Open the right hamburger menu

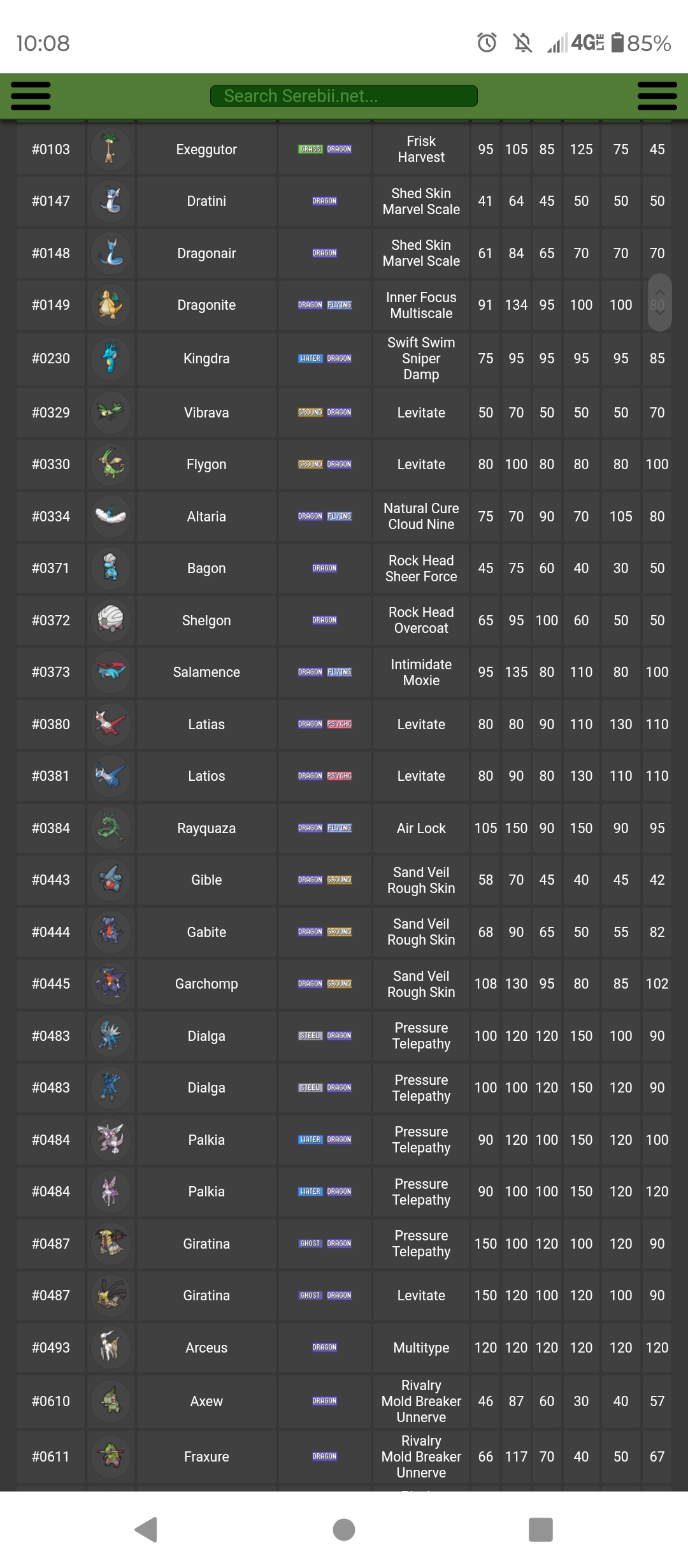point(657,96)
